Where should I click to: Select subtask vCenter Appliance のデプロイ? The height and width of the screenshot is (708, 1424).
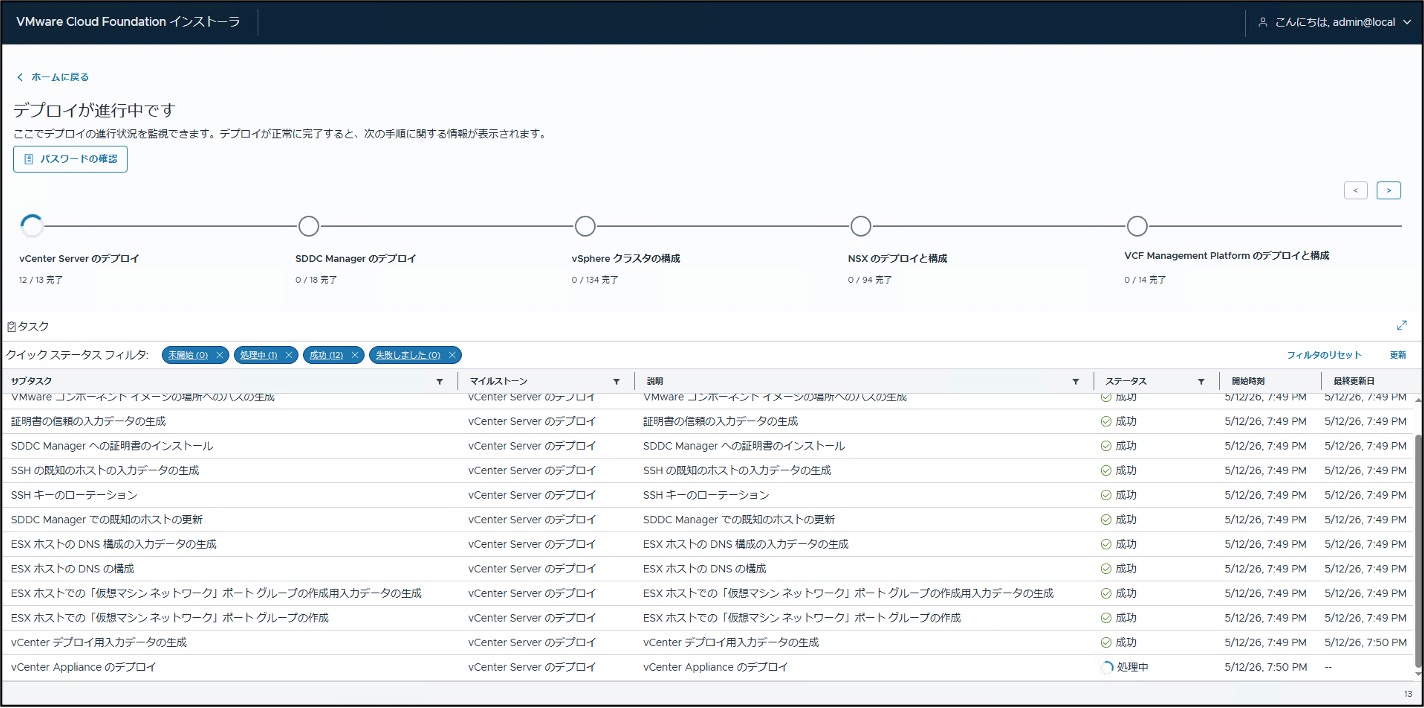tap(84, 667)
